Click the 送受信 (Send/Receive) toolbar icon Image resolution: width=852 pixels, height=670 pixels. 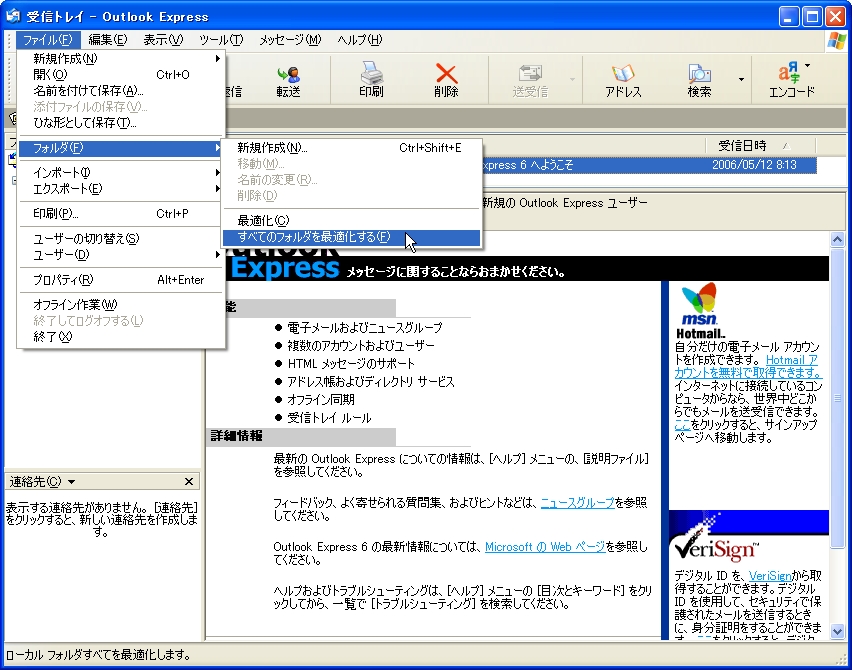click(530, 80)
